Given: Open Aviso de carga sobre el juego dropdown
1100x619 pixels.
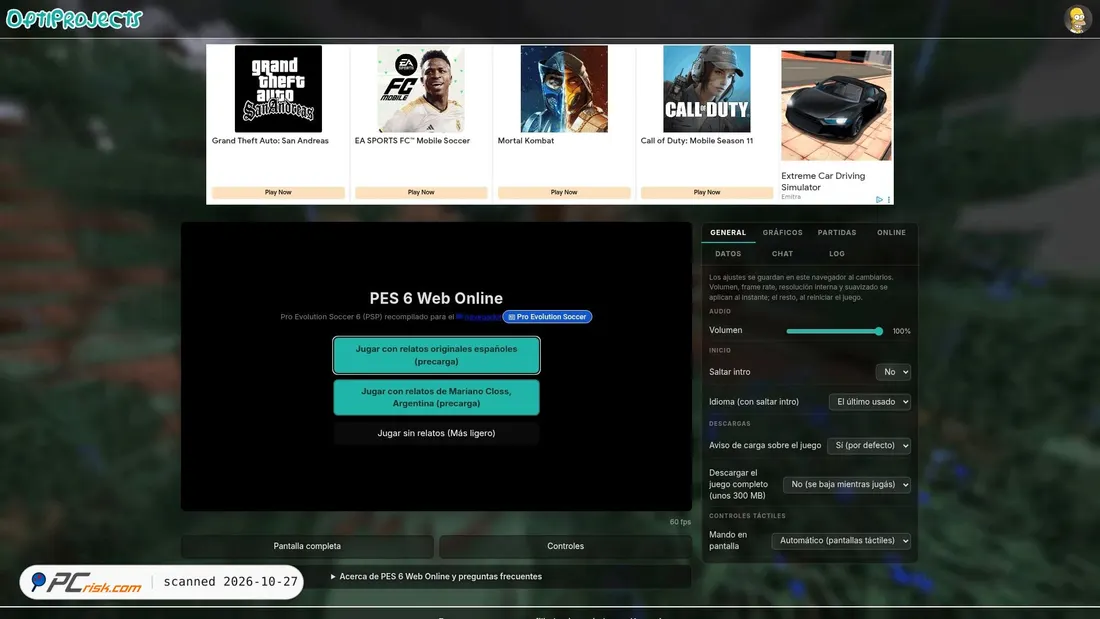Looking at the screenshot, I should pos(868,446).
